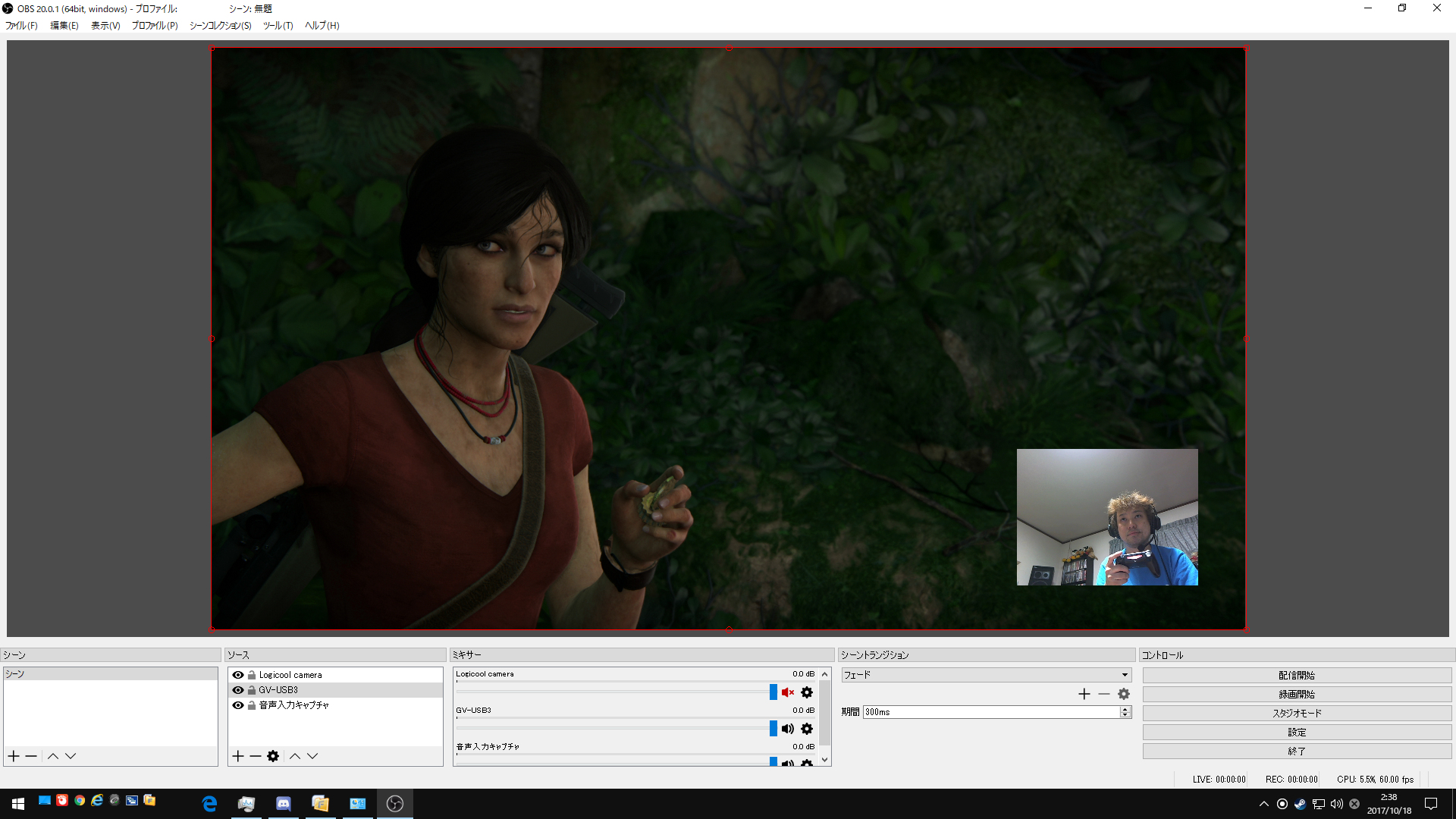Add a scene transition with plus icon

point(1084,694)
